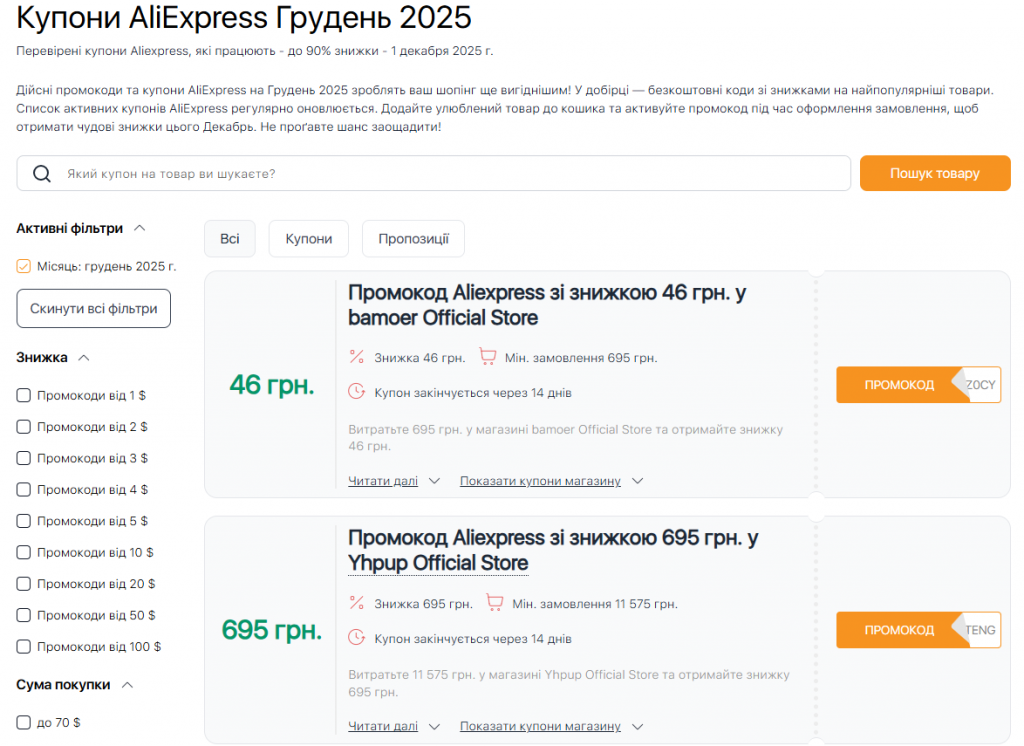Switch to the "Купони" tab

pos(308,238)
